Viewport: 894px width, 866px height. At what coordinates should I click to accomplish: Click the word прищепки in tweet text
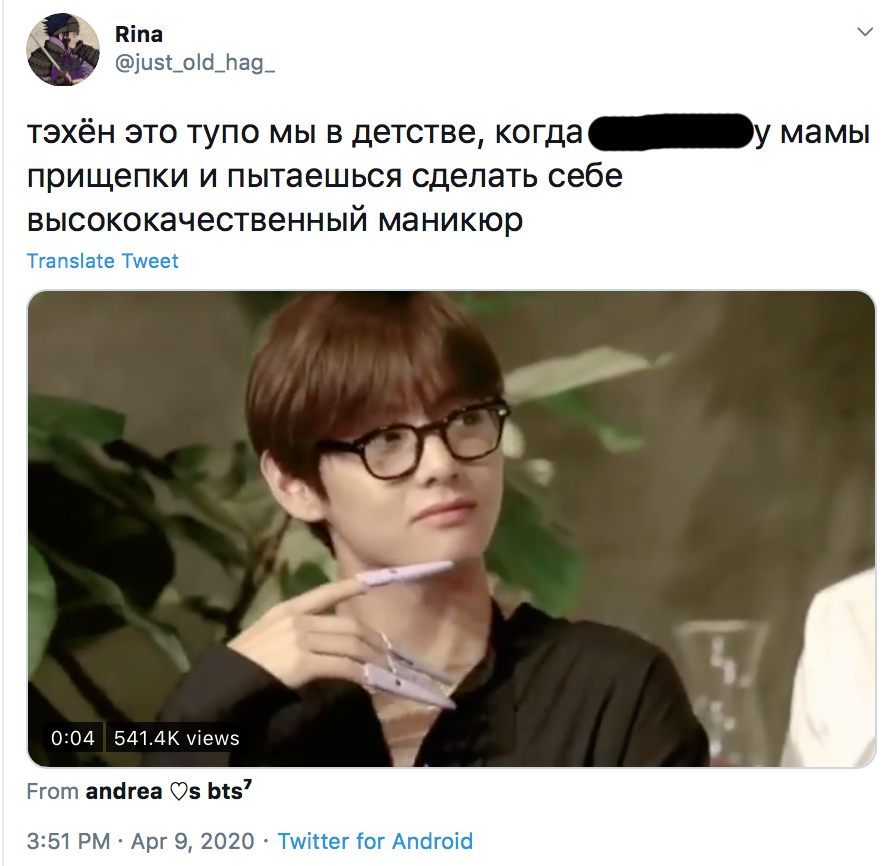point(108,176)
